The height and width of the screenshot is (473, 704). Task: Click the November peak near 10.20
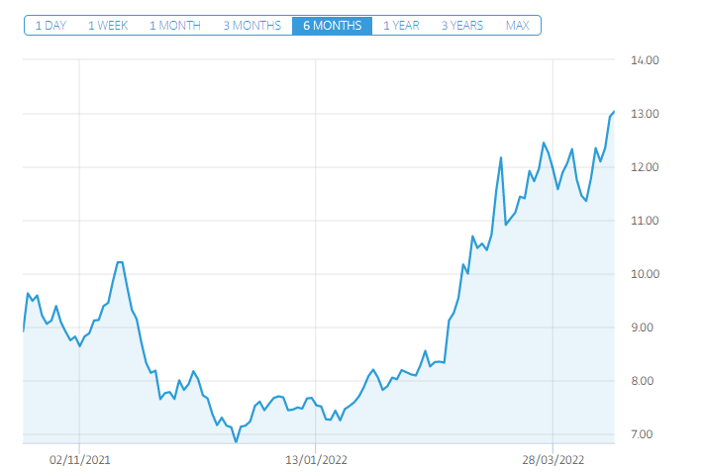(119, 262)
